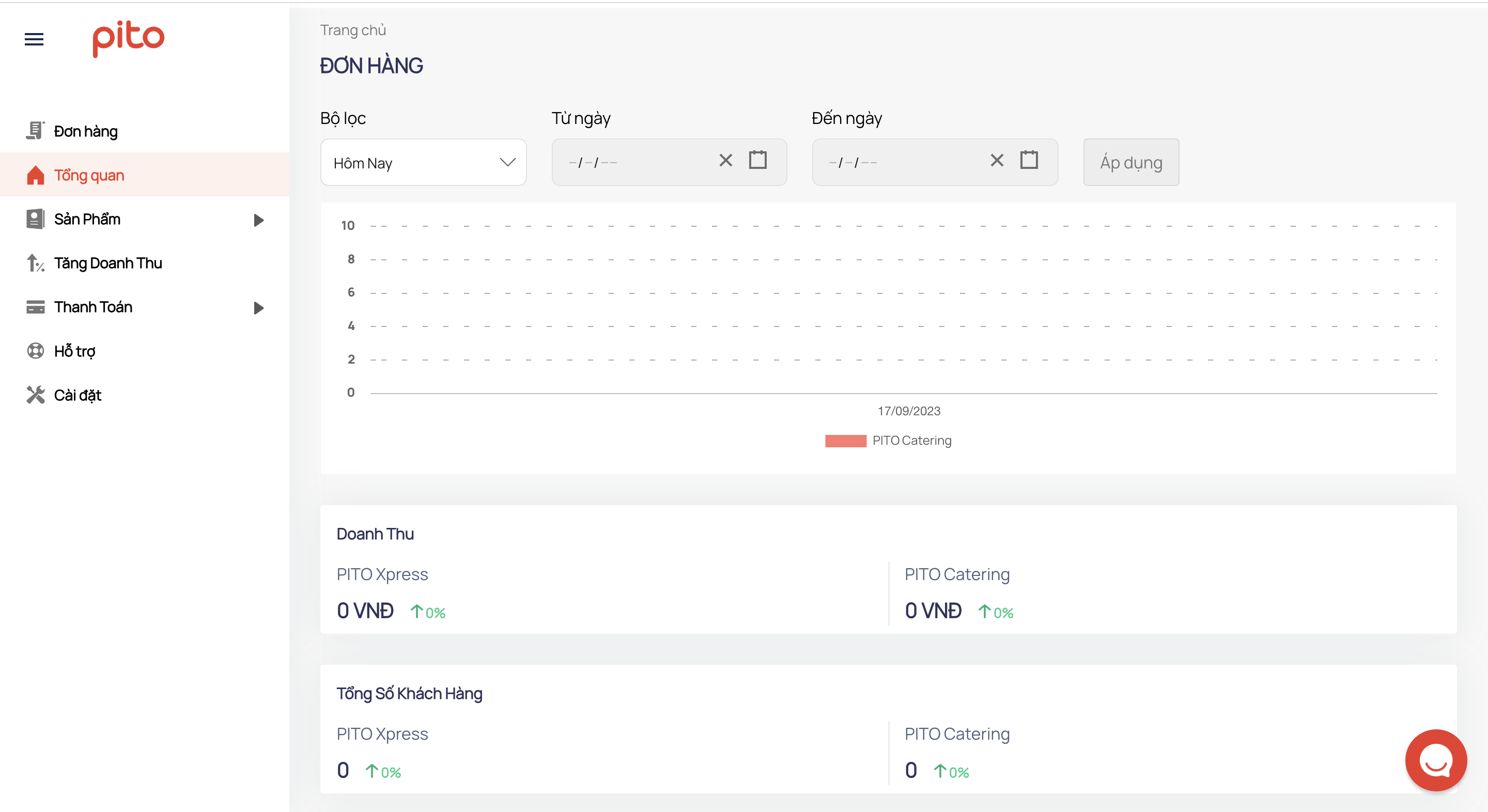Open the Hỗ trợ menu item
This screenshot has width=1488, height=812.
145,351
